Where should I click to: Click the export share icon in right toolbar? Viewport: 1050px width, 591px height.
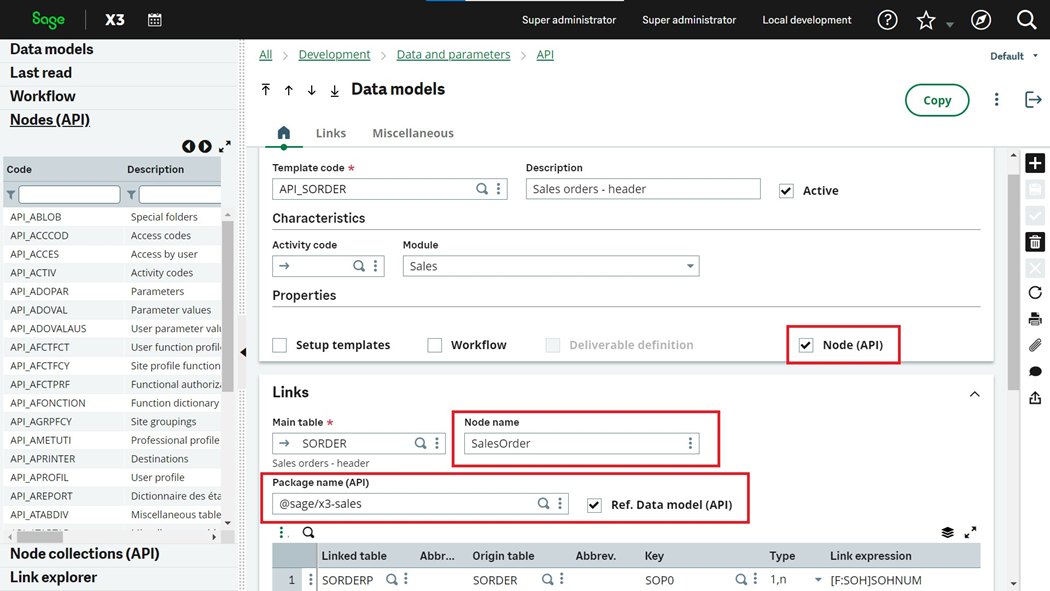pos(1035,398)
